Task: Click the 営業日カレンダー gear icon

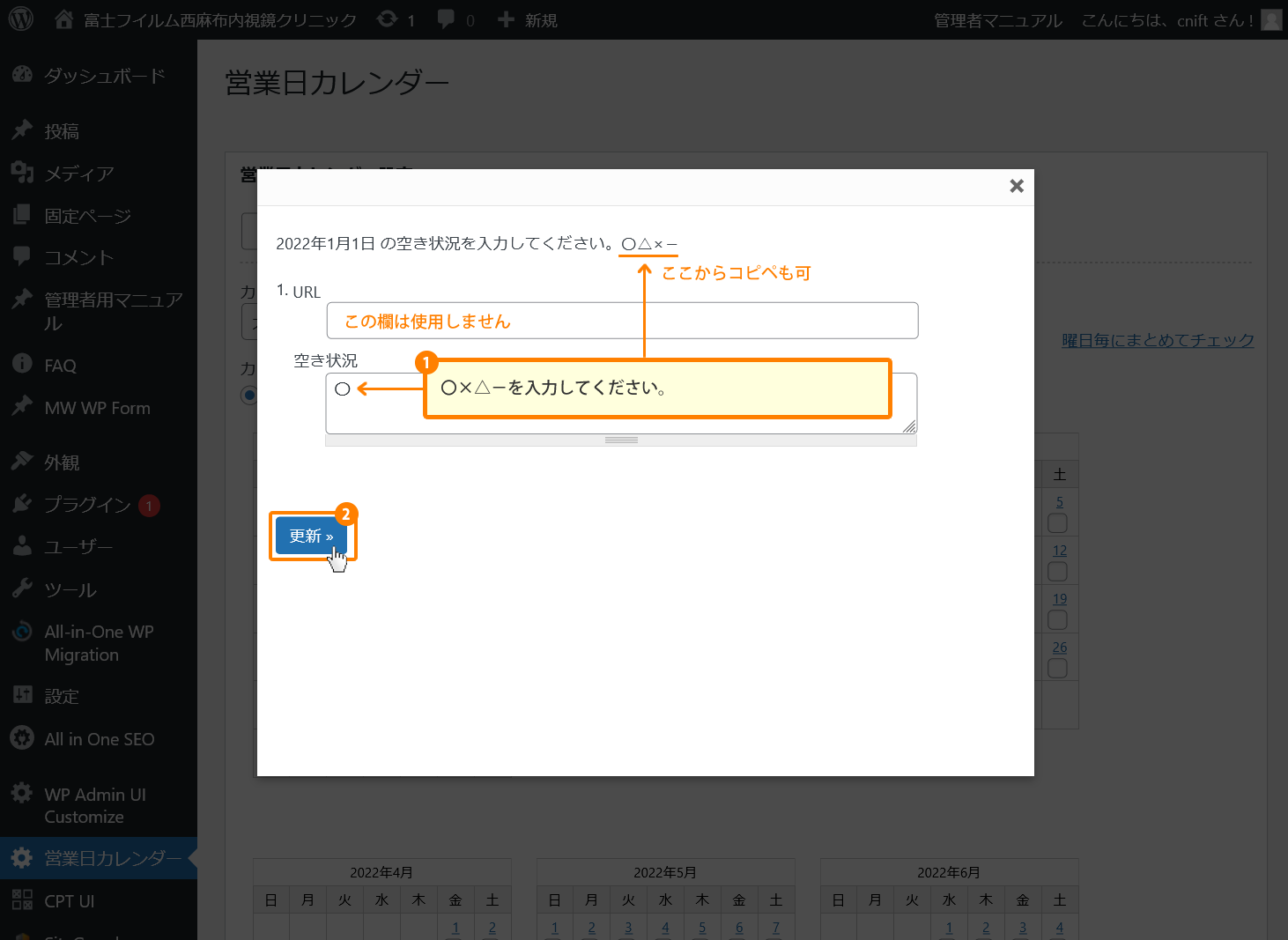Action: point(22,857)
